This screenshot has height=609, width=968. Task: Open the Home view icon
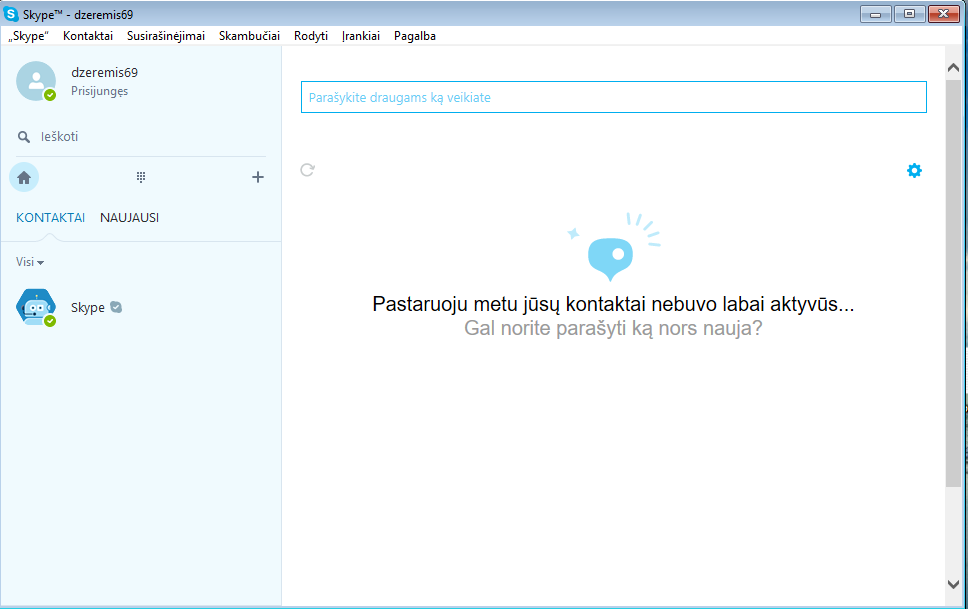[x=24, y=178]
